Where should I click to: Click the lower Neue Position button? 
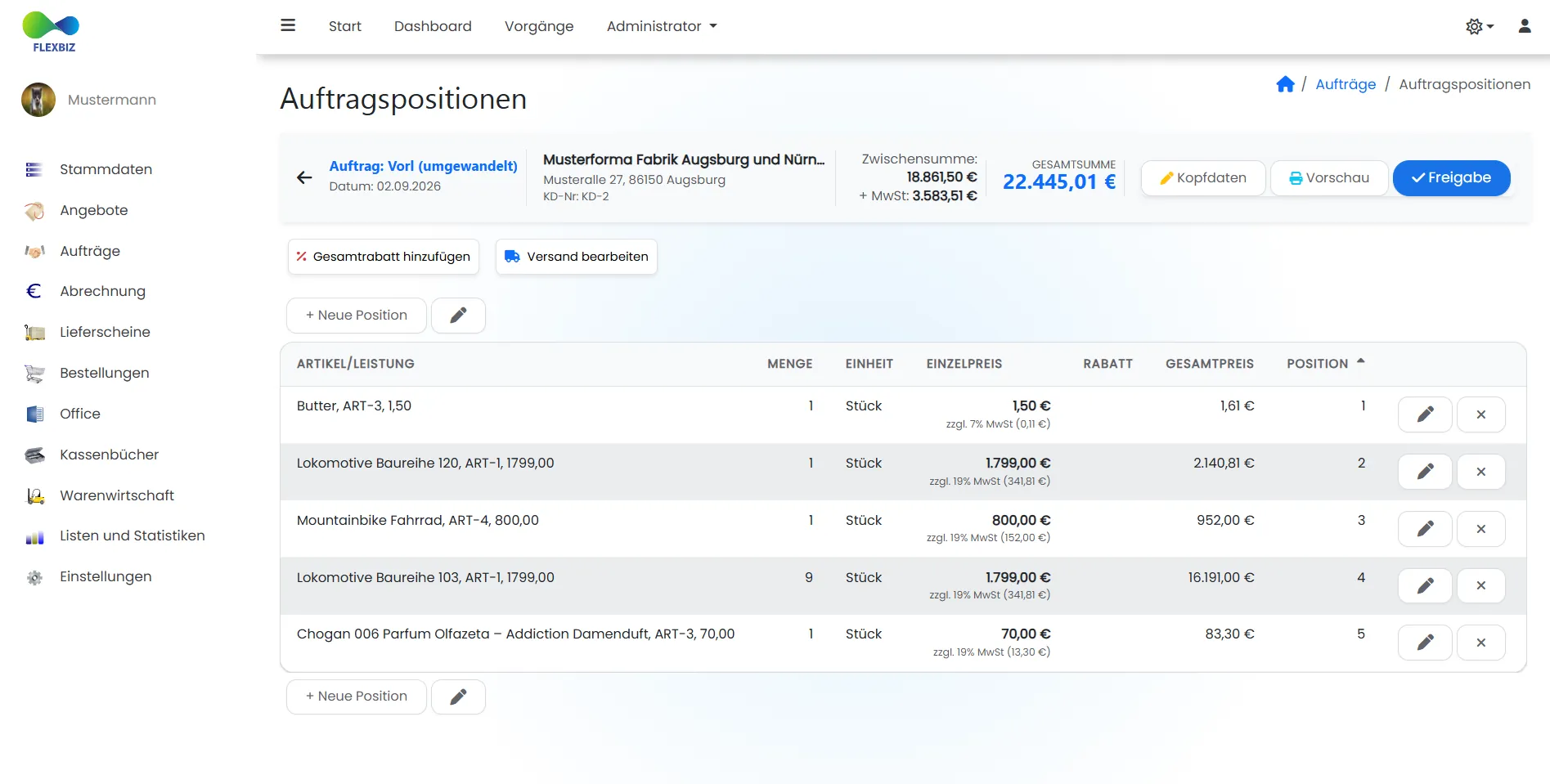click(x=356, y=697)
